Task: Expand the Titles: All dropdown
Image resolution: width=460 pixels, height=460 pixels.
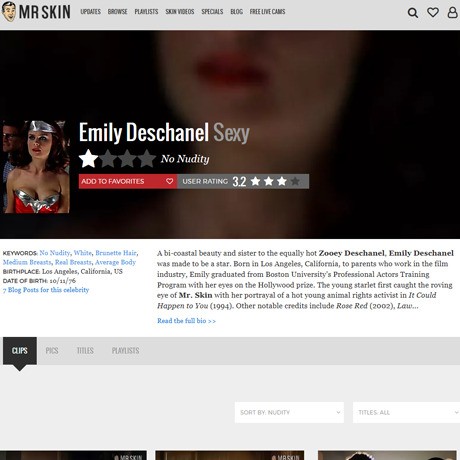Action: point(406,412)
